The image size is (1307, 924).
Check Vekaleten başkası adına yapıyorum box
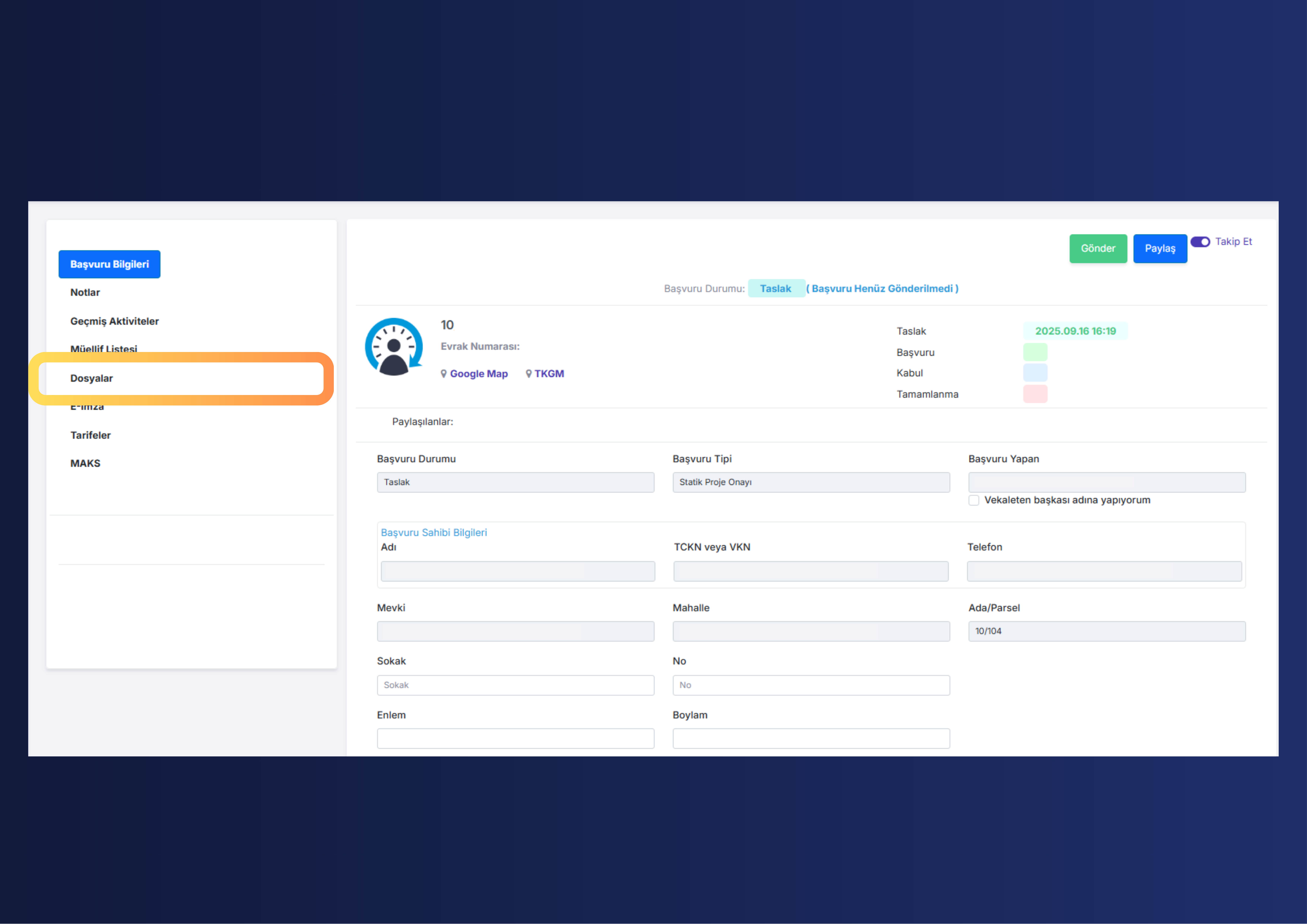[x=974, y=500]
